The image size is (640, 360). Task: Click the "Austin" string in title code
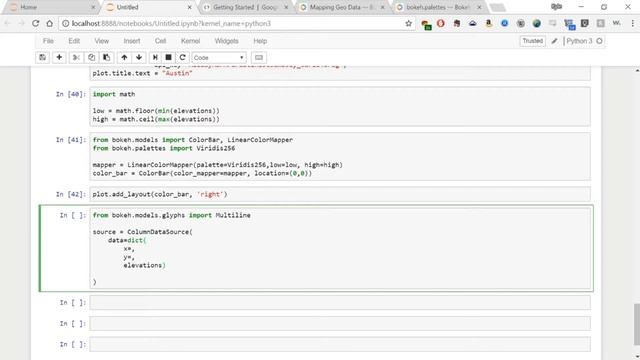(x=177, y=73)
